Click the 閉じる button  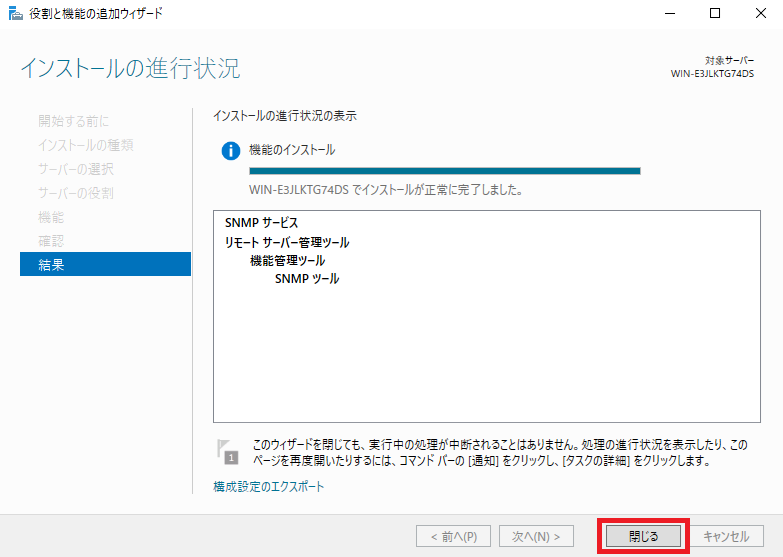tap(643, 536)
